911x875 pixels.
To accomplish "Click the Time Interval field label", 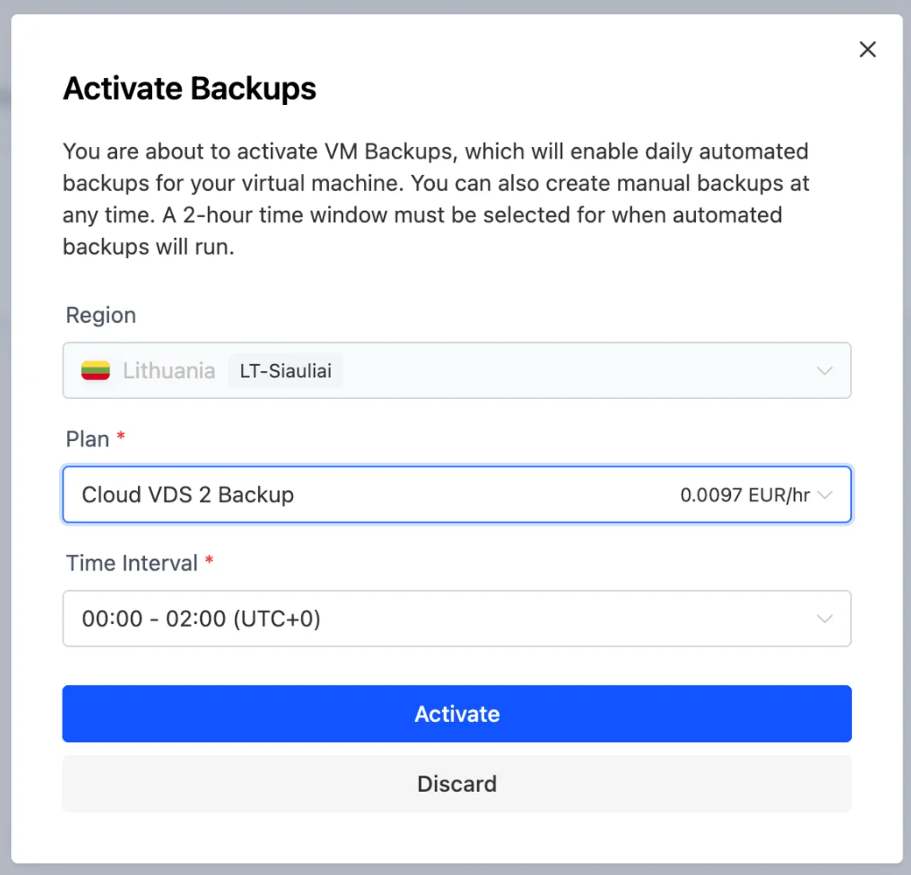I will 132,563.
